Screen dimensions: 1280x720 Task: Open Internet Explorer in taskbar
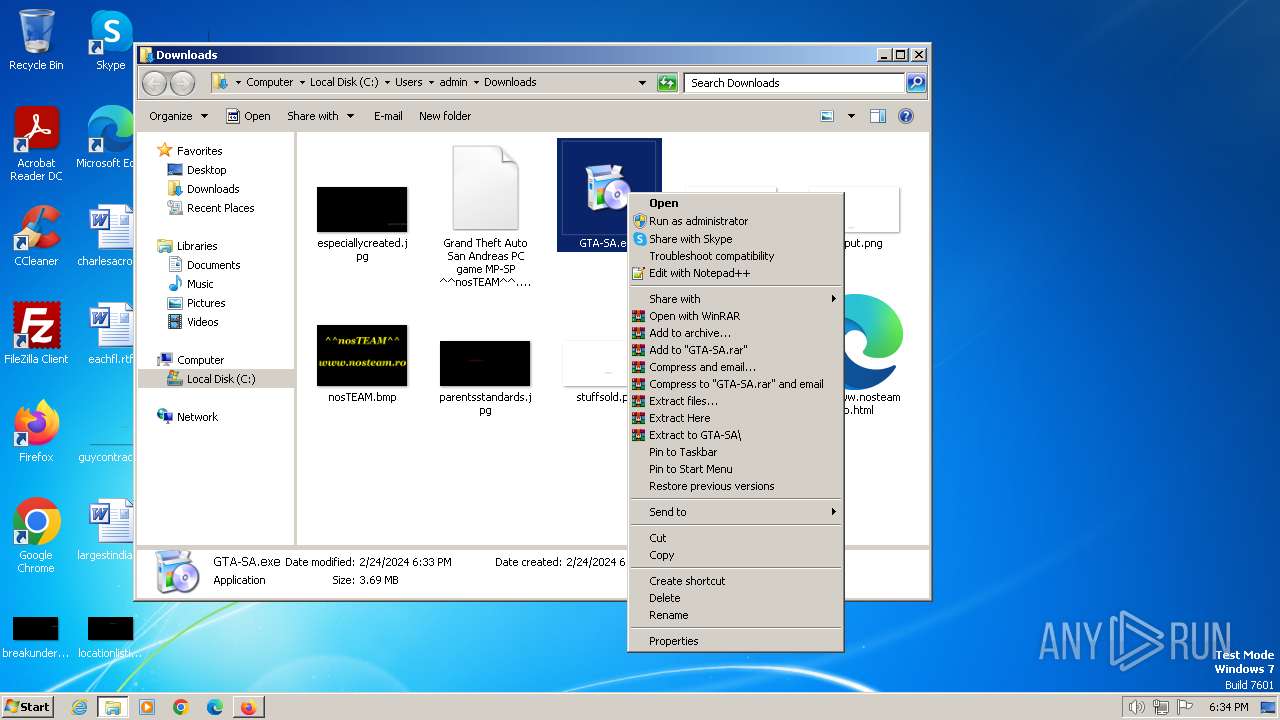point(79,707)
